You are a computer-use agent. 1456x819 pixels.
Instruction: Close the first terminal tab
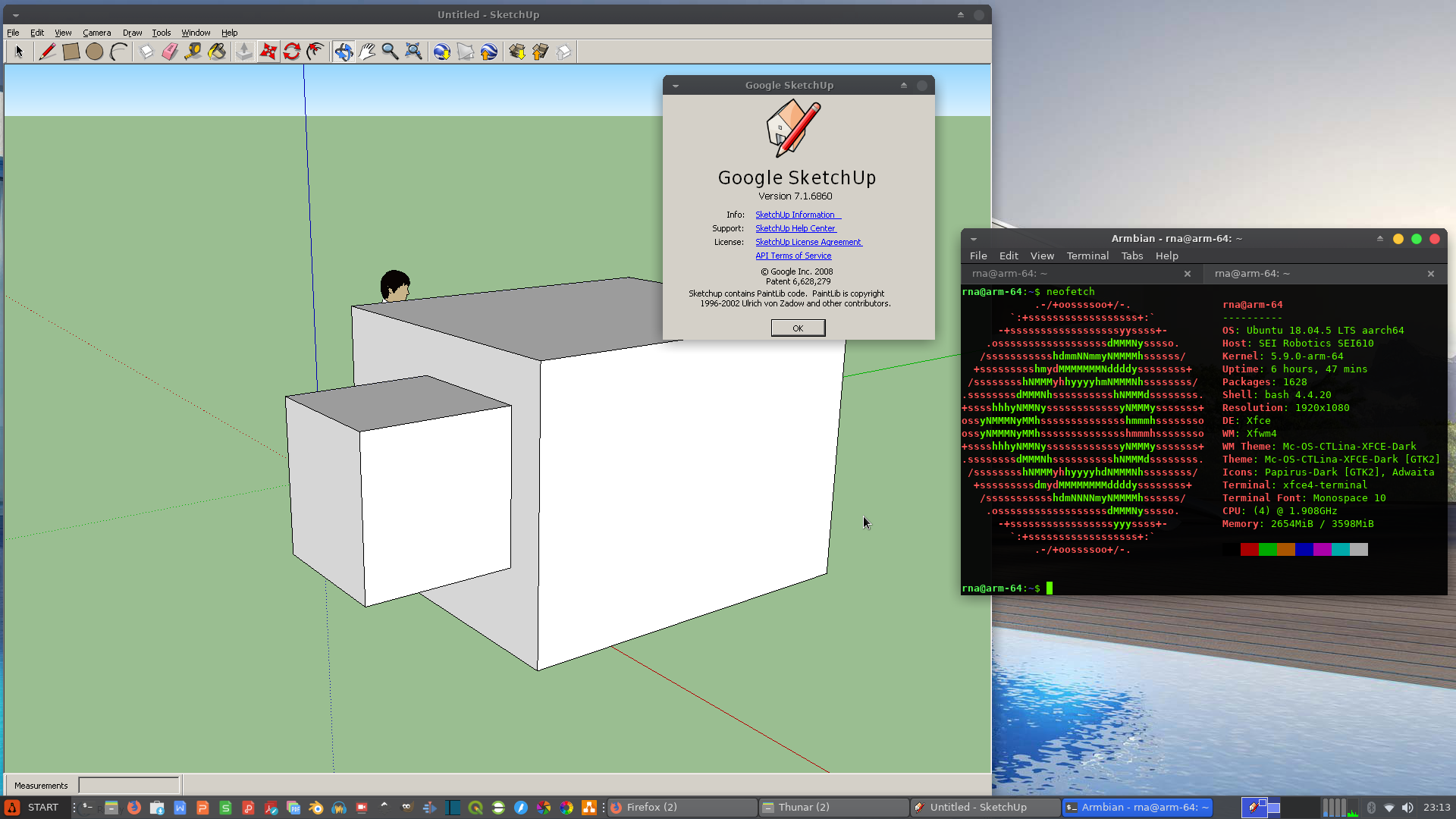point(1188,274)
